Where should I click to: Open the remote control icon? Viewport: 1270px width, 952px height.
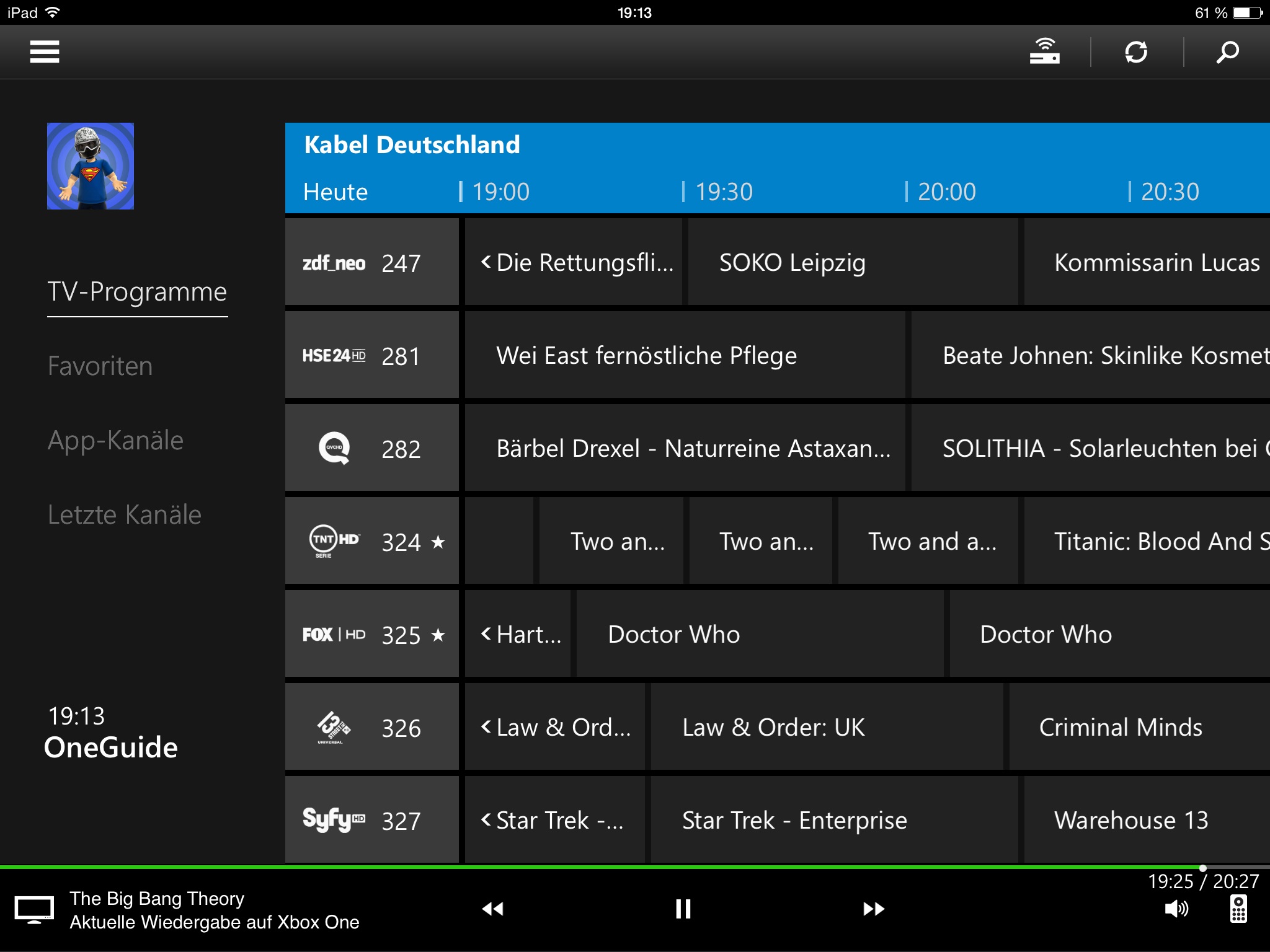[x=1238, y=909]
